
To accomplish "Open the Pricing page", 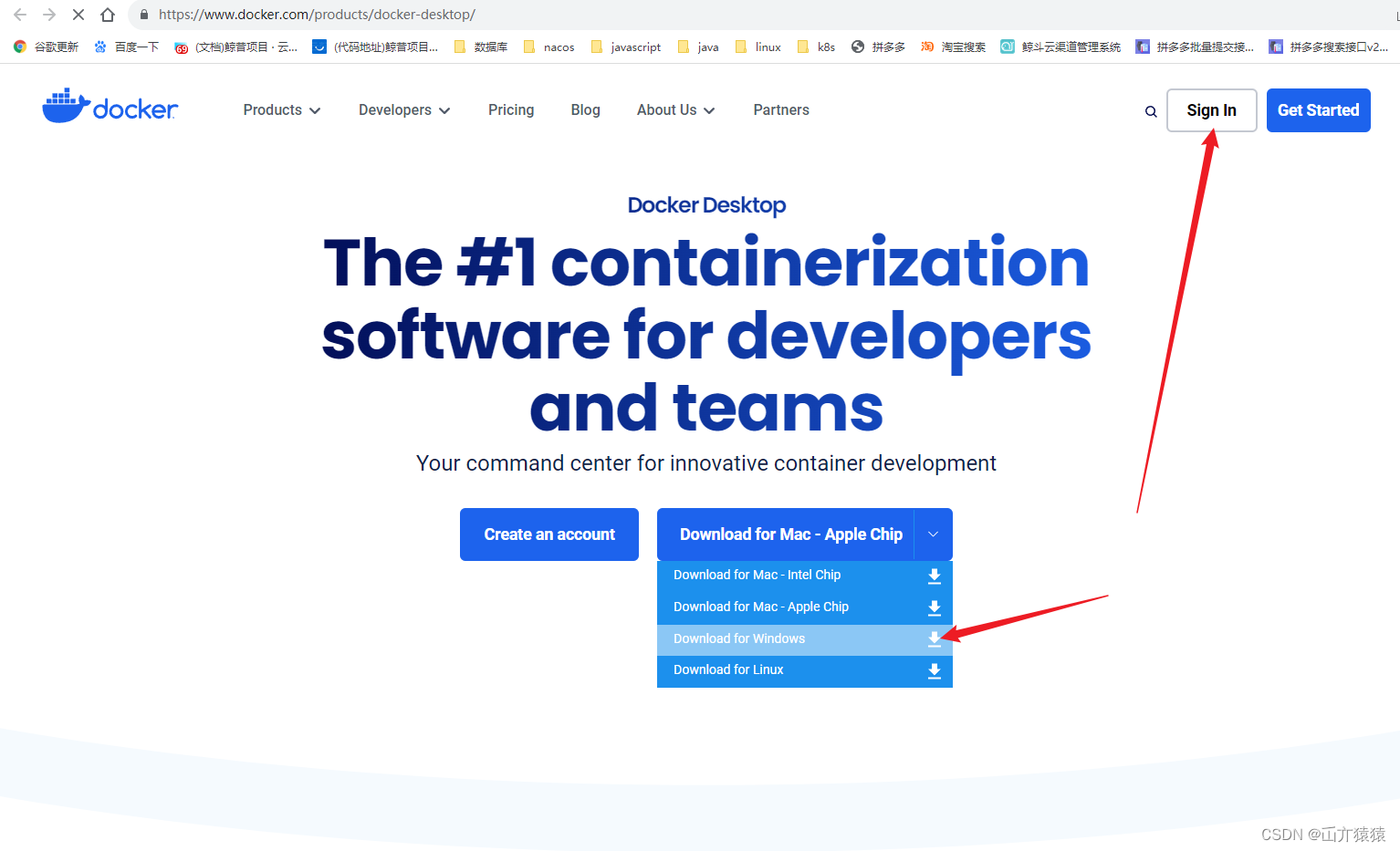I will coord(511,110).
